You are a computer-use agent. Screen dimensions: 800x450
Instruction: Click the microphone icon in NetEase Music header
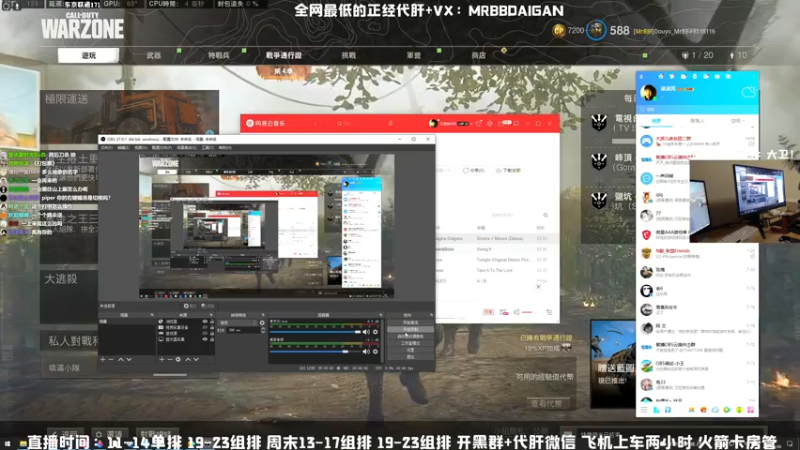point(391,123)
